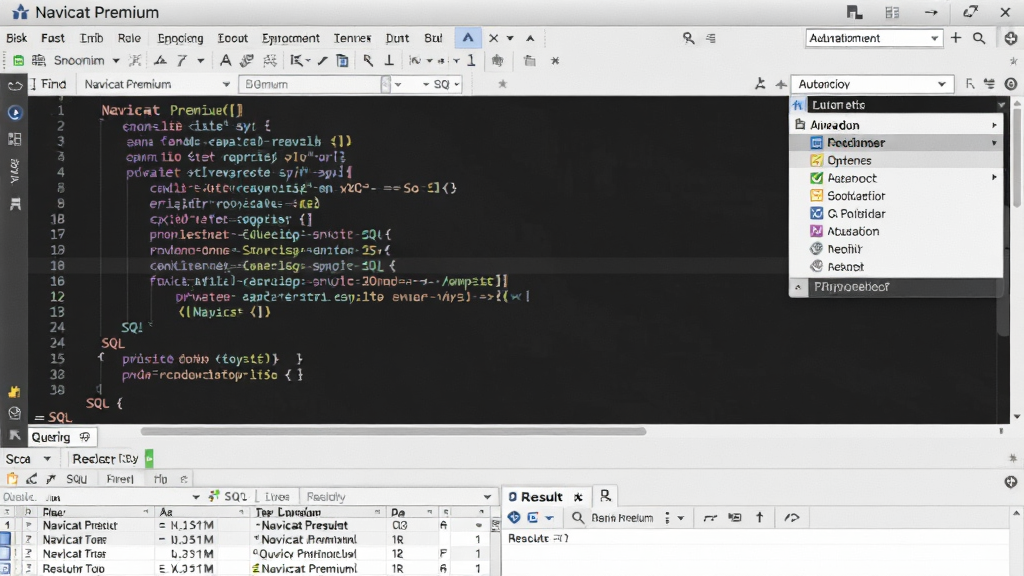
Task: Click the plus icon next to Autnationent dropdown
Action: click(x=956, y=38)
